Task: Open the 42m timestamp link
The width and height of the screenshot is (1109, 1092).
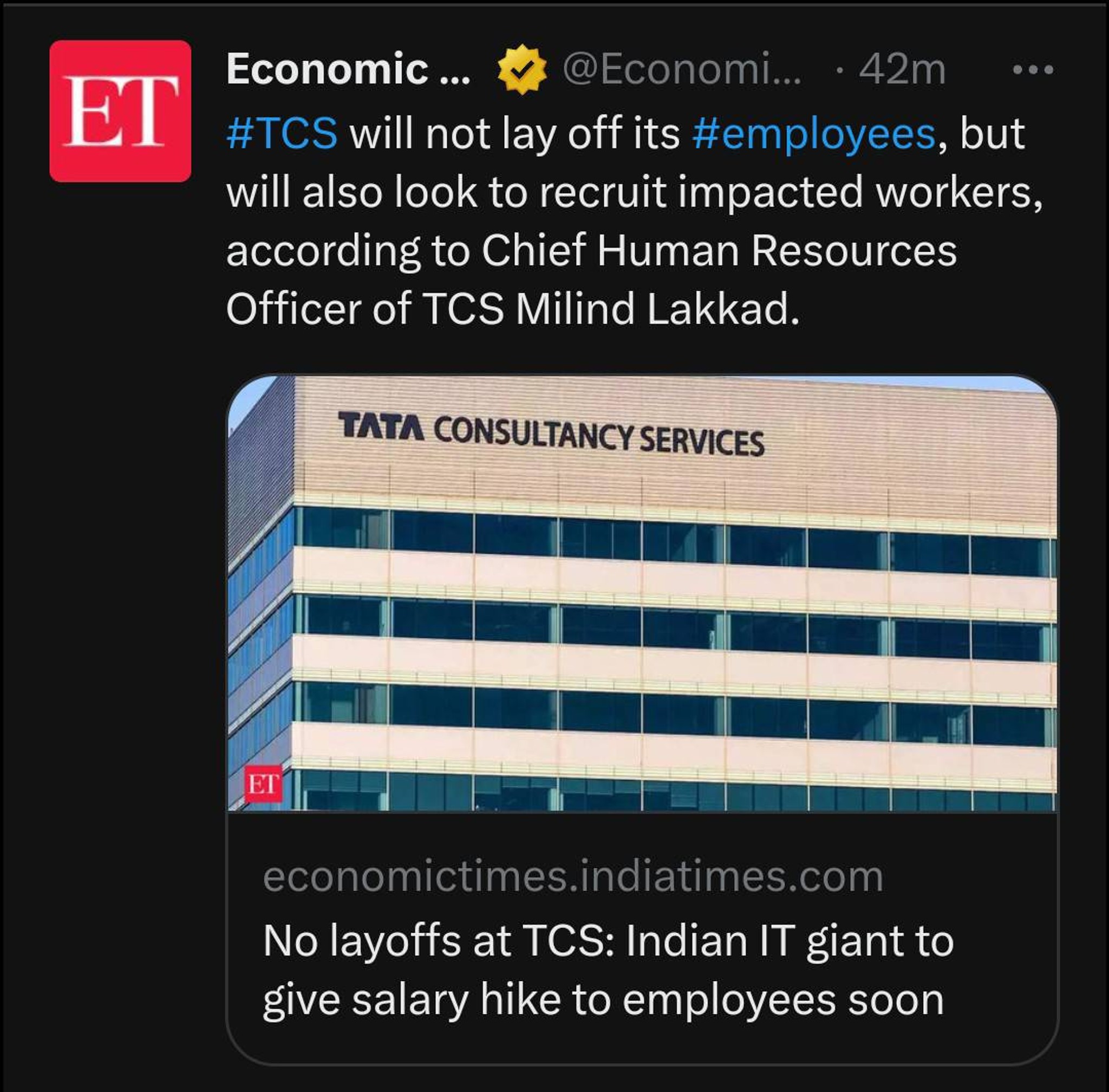Action: (902, 70)
